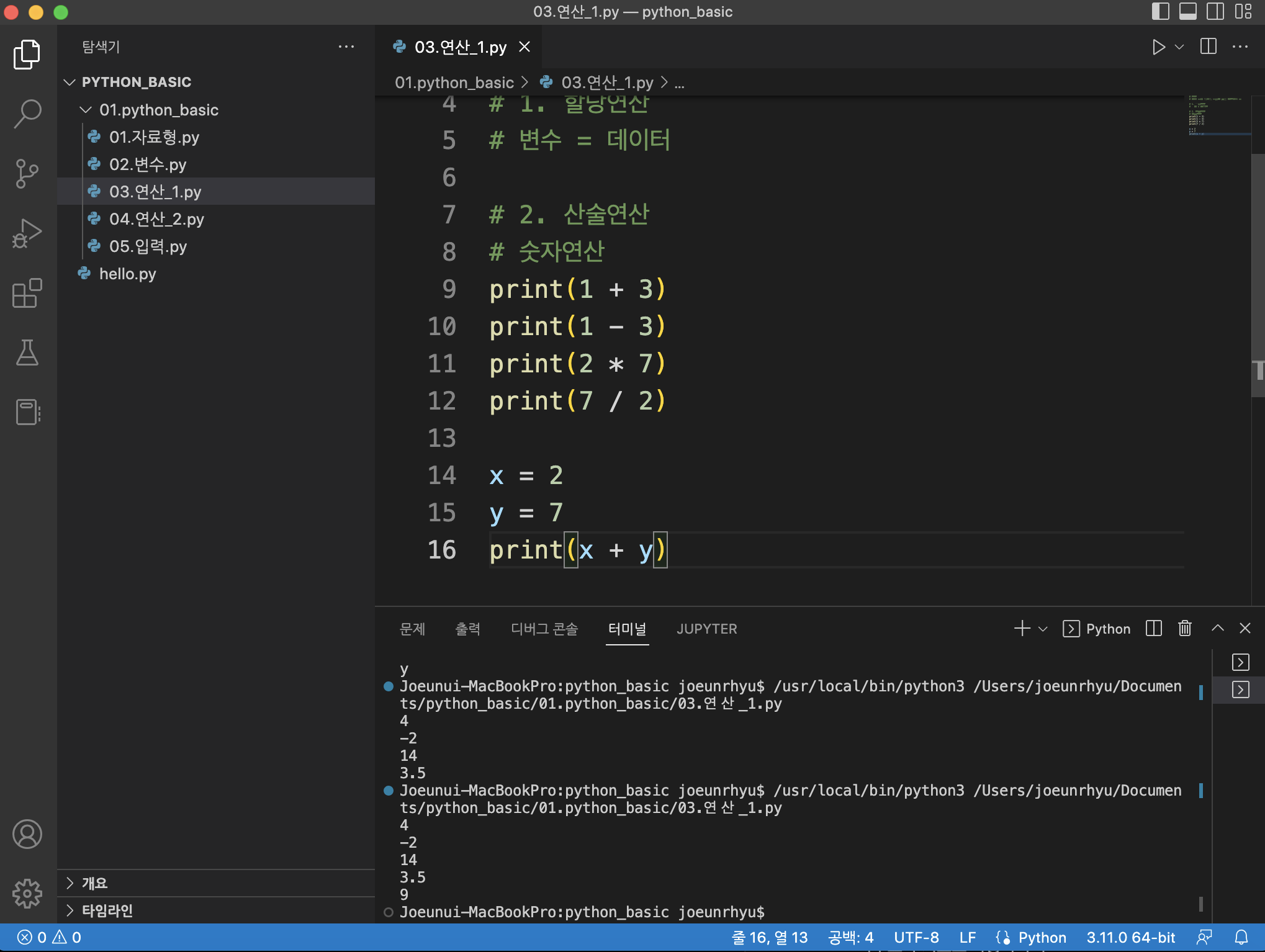1265x952 pixels.
Task: Select Python interpreter 3.11.0 64-bit
Action: [1130, 937]
